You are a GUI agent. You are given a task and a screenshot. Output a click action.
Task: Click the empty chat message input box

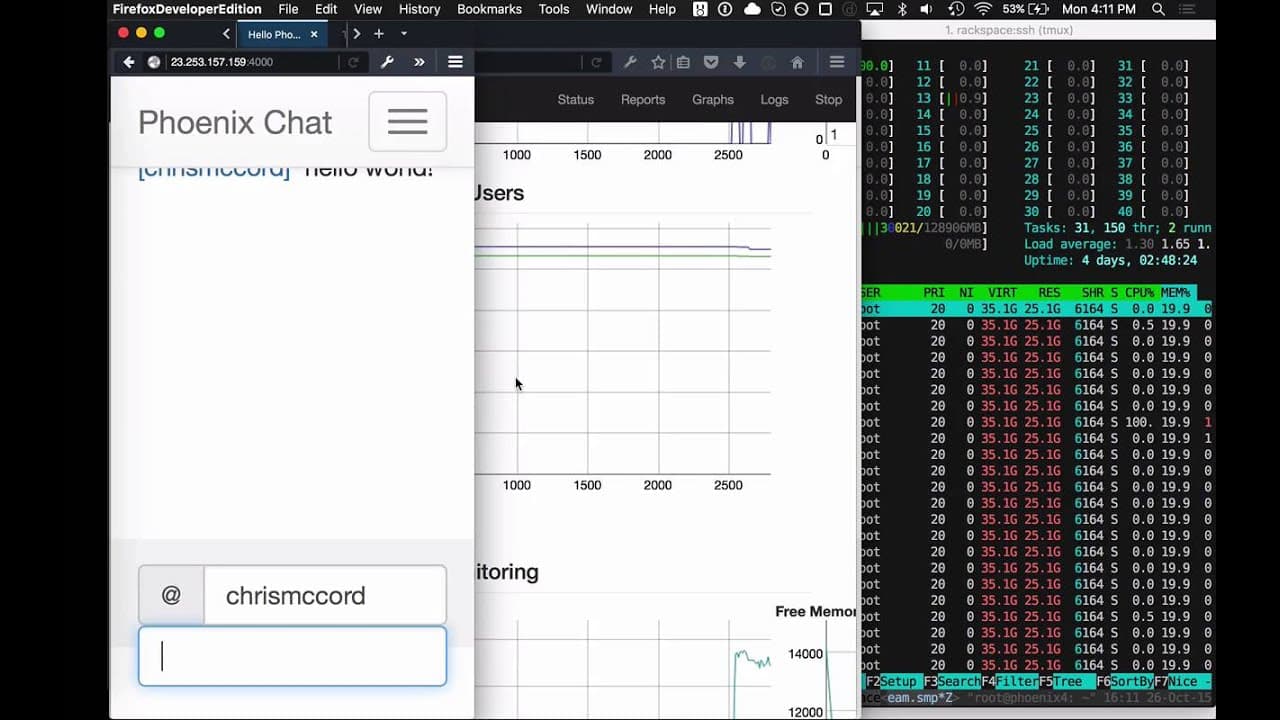[292, 656]
